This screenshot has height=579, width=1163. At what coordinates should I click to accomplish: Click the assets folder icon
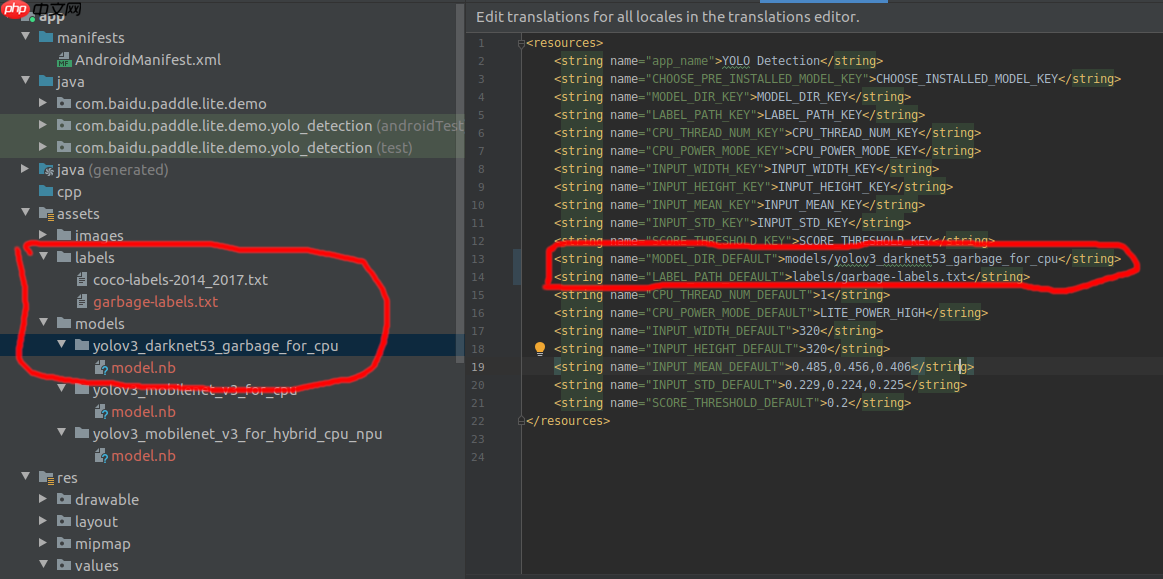click(46, 214)
